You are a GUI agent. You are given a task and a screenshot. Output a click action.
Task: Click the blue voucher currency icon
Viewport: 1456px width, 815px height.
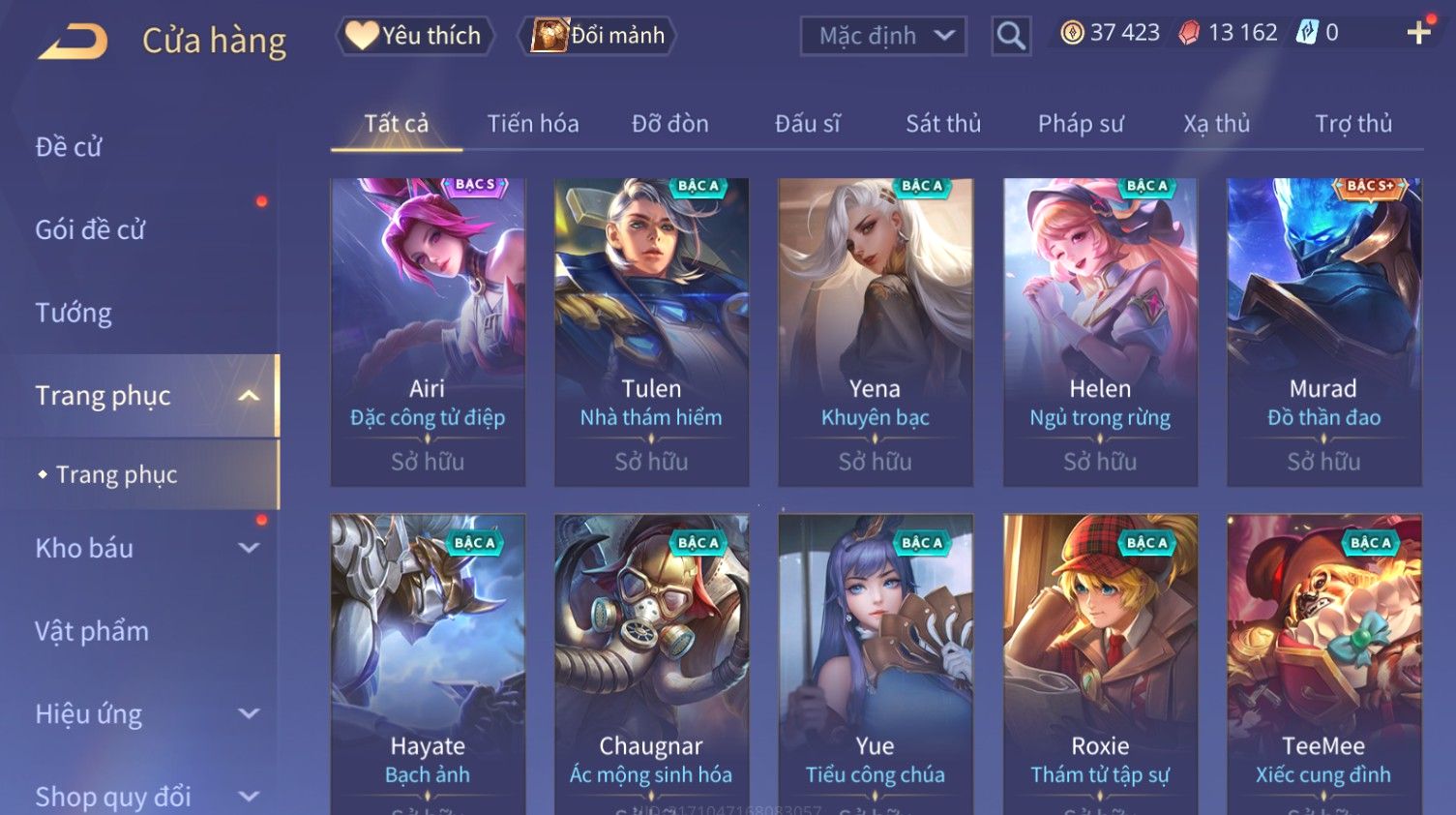[x=1307, y=33]
